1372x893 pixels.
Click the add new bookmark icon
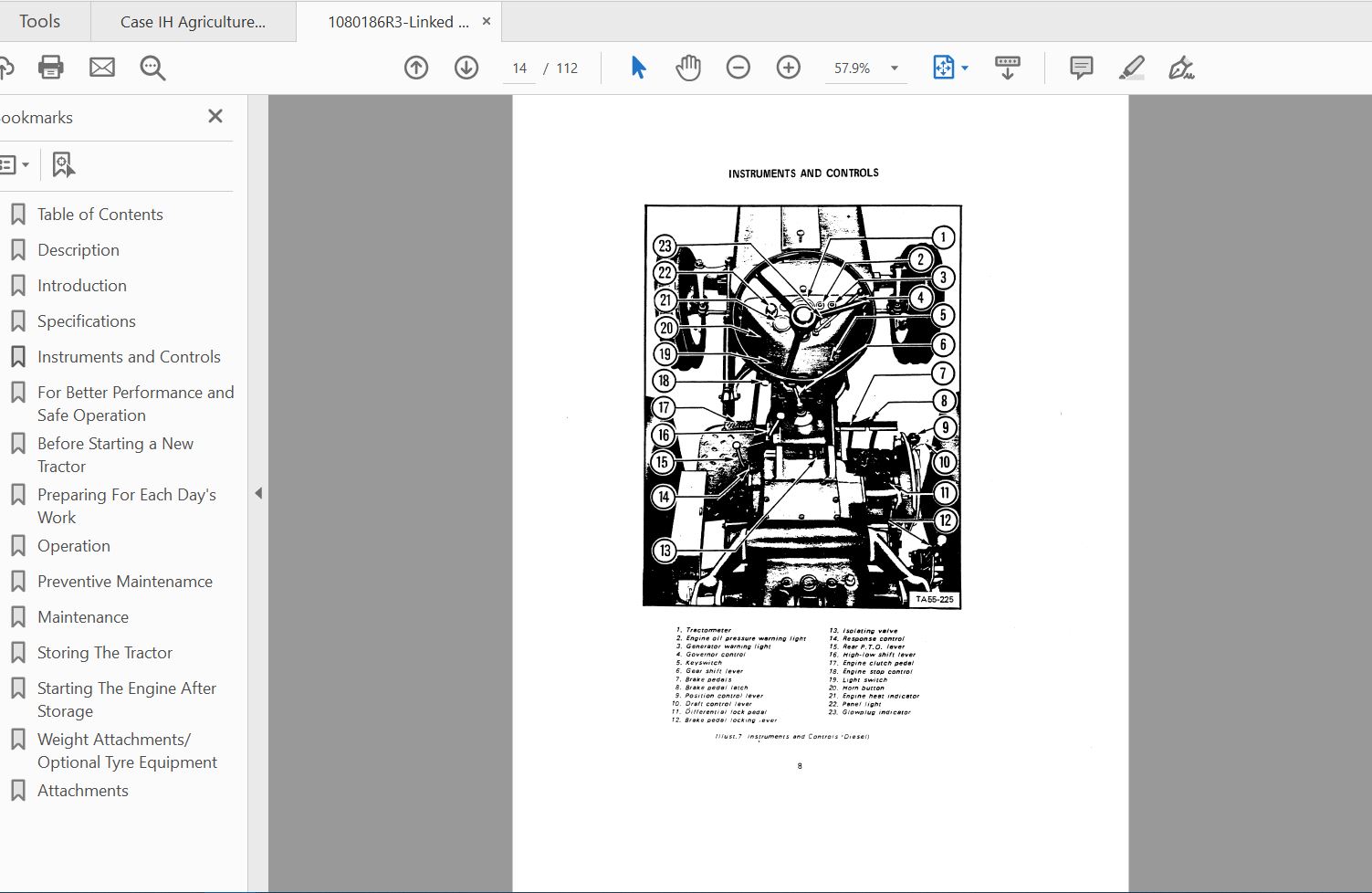coord(63,165)
